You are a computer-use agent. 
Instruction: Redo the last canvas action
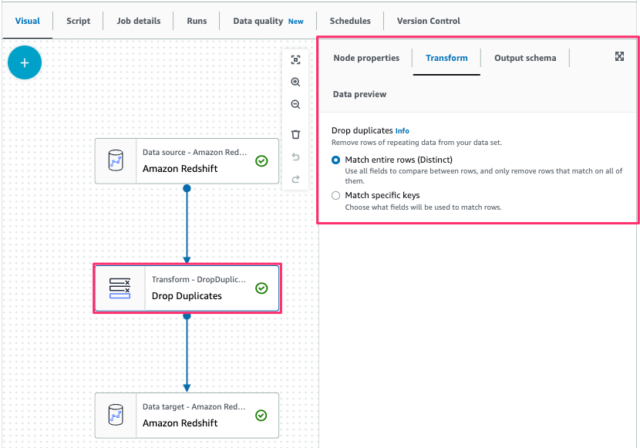pyautogui.click(x=296, y=179)
